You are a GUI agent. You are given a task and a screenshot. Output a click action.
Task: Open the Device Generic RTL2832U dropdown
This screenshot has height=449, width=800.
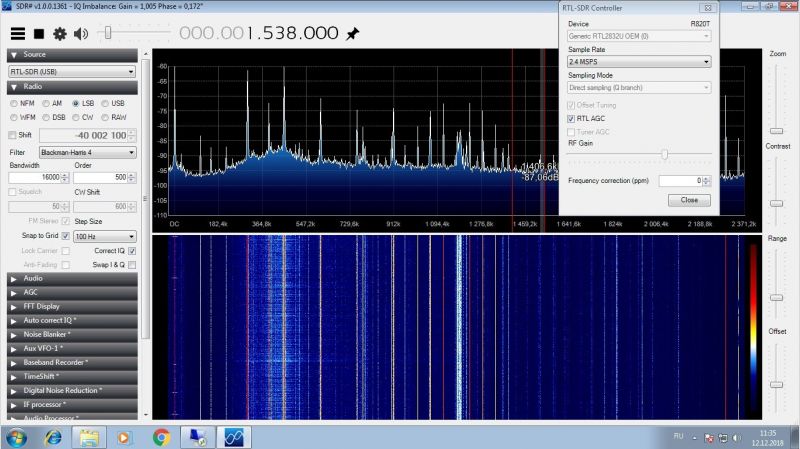[x=639, y=36]
